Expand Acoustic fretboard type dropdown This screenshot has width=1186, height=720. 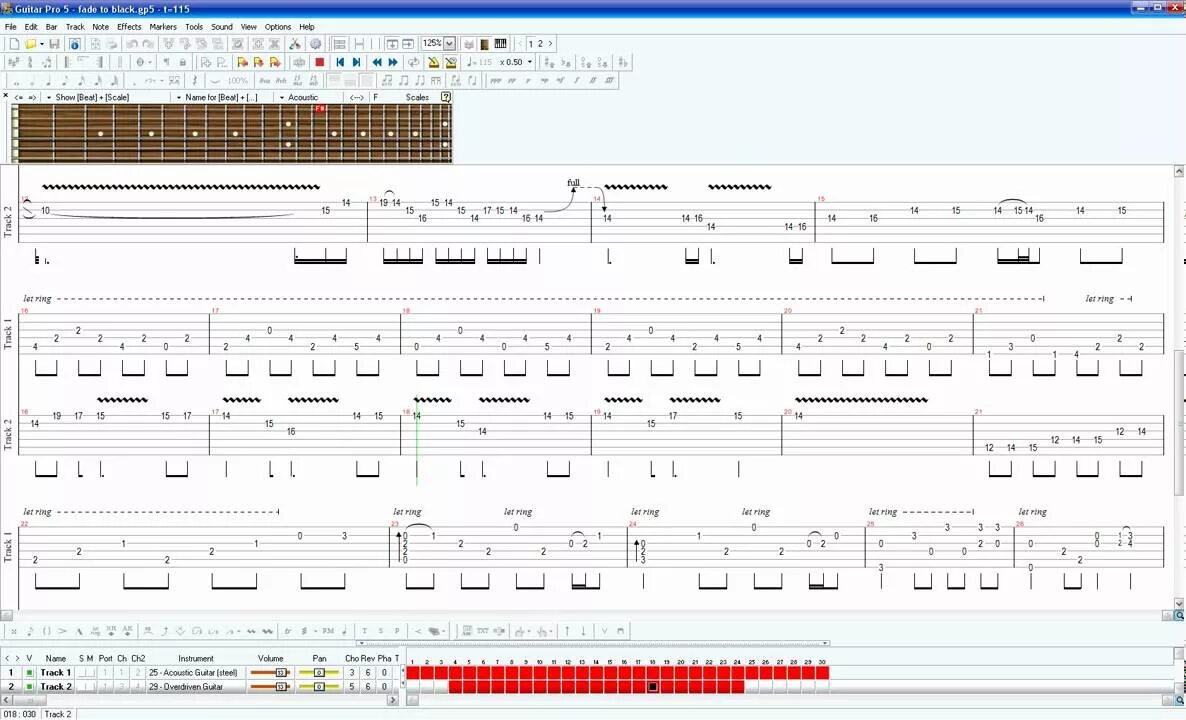[282, 98]
